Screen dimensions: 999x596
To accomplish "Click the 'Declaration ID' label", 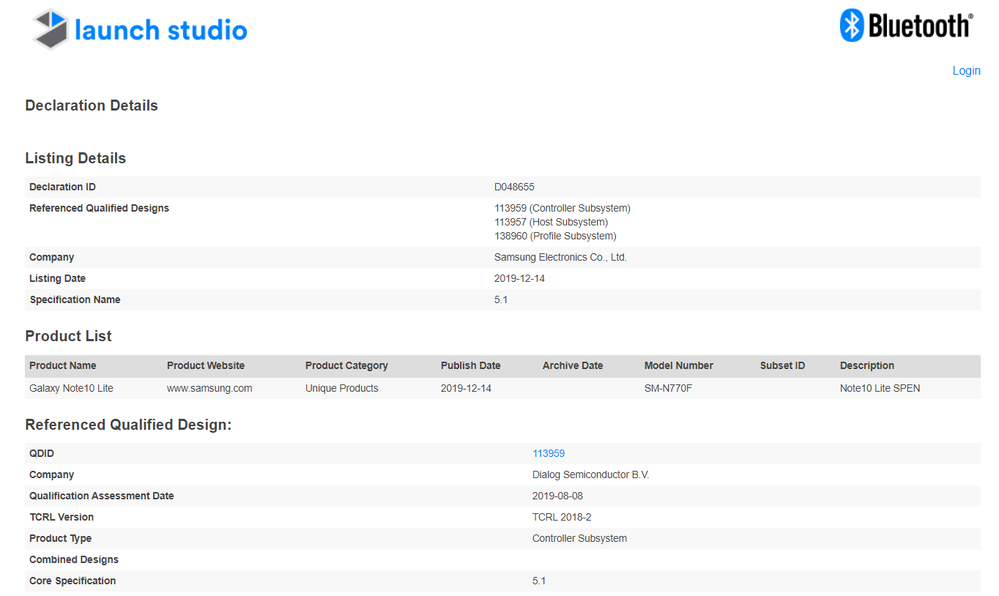I will pos(62,187).
